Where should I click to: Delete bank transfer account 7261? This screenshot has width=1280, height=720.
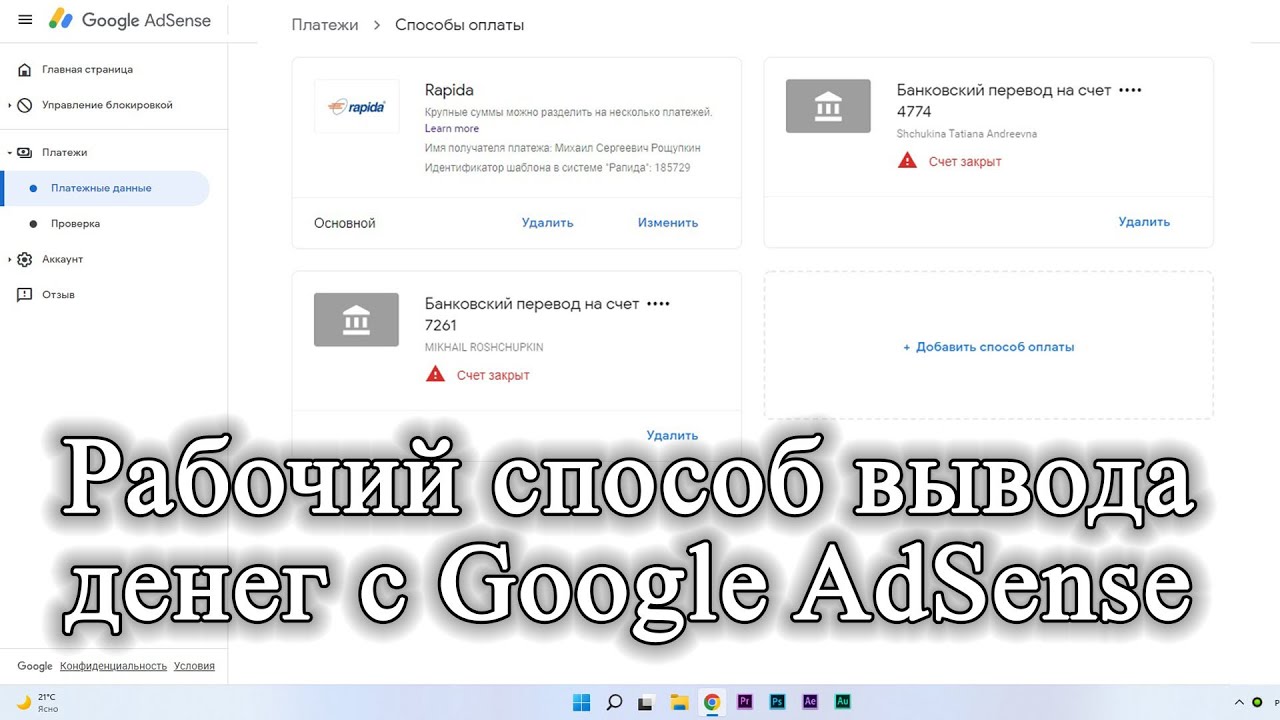tap(672, 435)
